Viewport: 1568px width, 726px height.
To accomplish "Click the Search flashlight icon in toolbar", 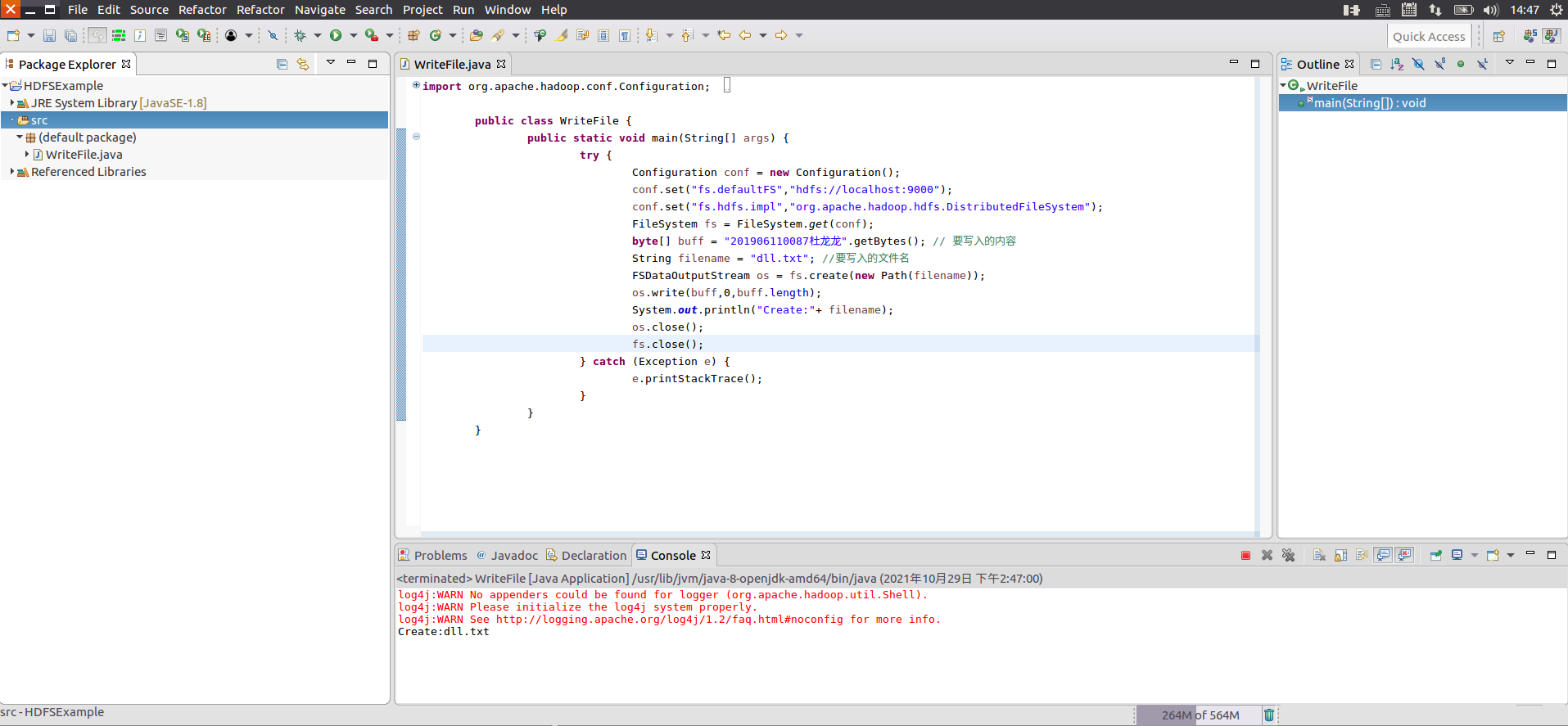I will click(498, 35).
